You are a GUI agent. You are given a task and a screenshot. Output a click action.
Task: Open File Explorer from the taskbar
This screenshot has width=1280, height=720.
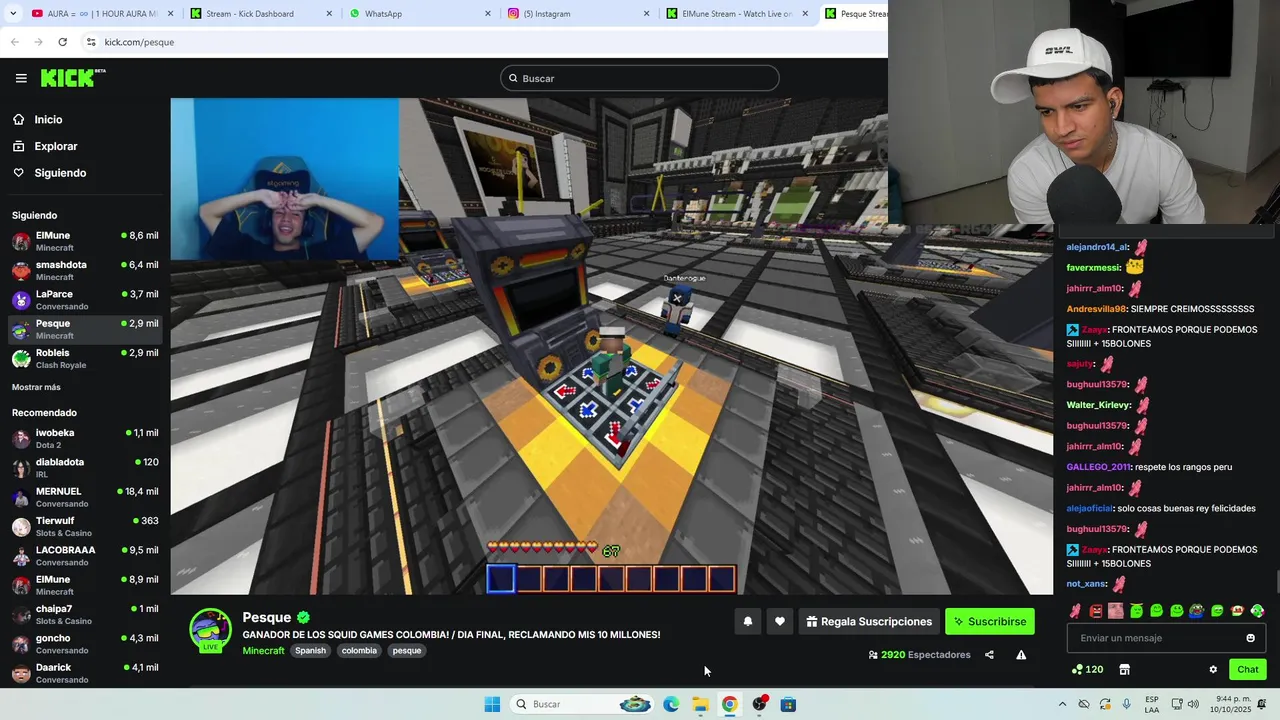(x=700, y=704)
